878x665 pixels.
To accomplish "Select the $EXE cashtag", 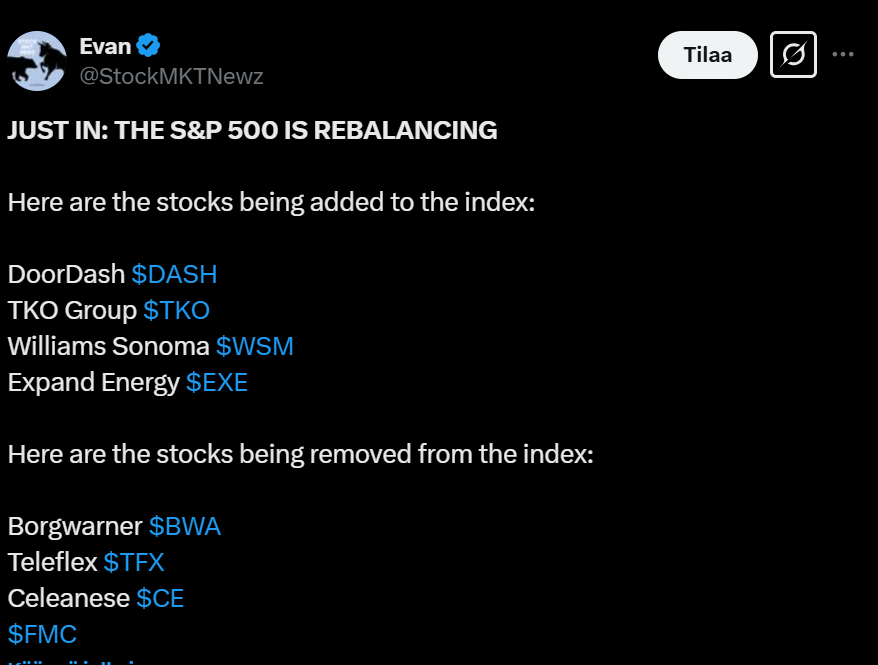I will 217,382.
